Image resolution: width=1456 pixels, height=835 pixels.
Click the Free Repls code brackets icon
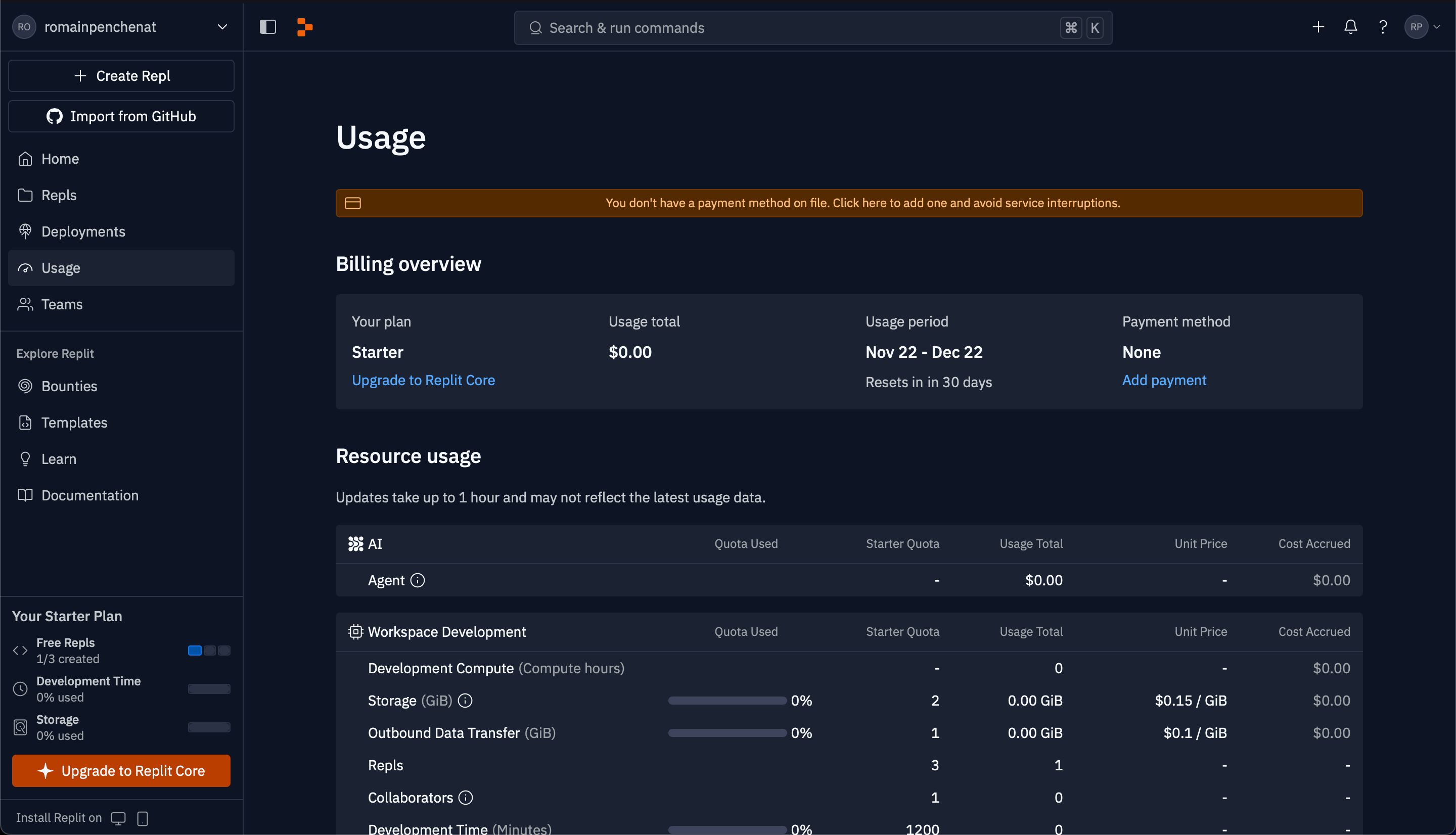coord(20,651)
